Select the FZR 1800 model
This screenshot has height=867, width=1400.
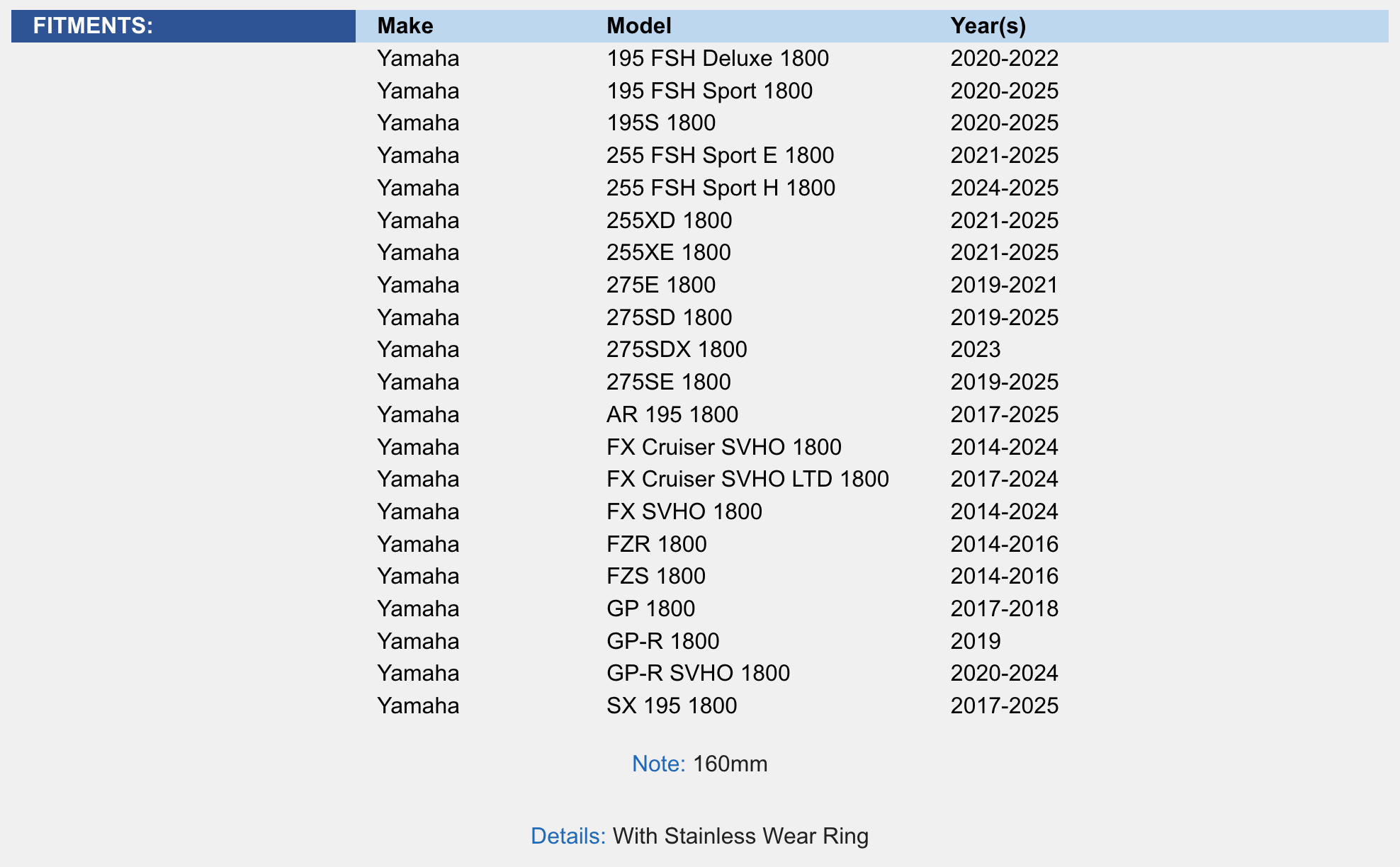(656, 544)
